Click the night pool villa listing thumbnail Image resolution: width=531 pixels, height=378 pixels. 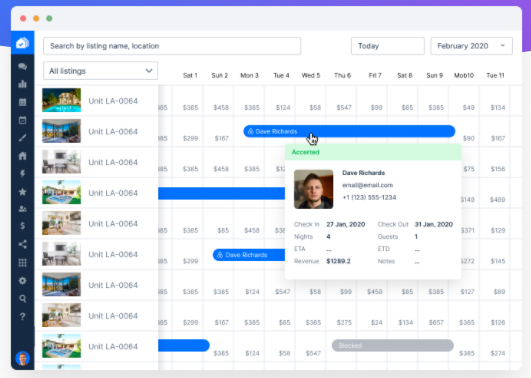pos(61,100)
